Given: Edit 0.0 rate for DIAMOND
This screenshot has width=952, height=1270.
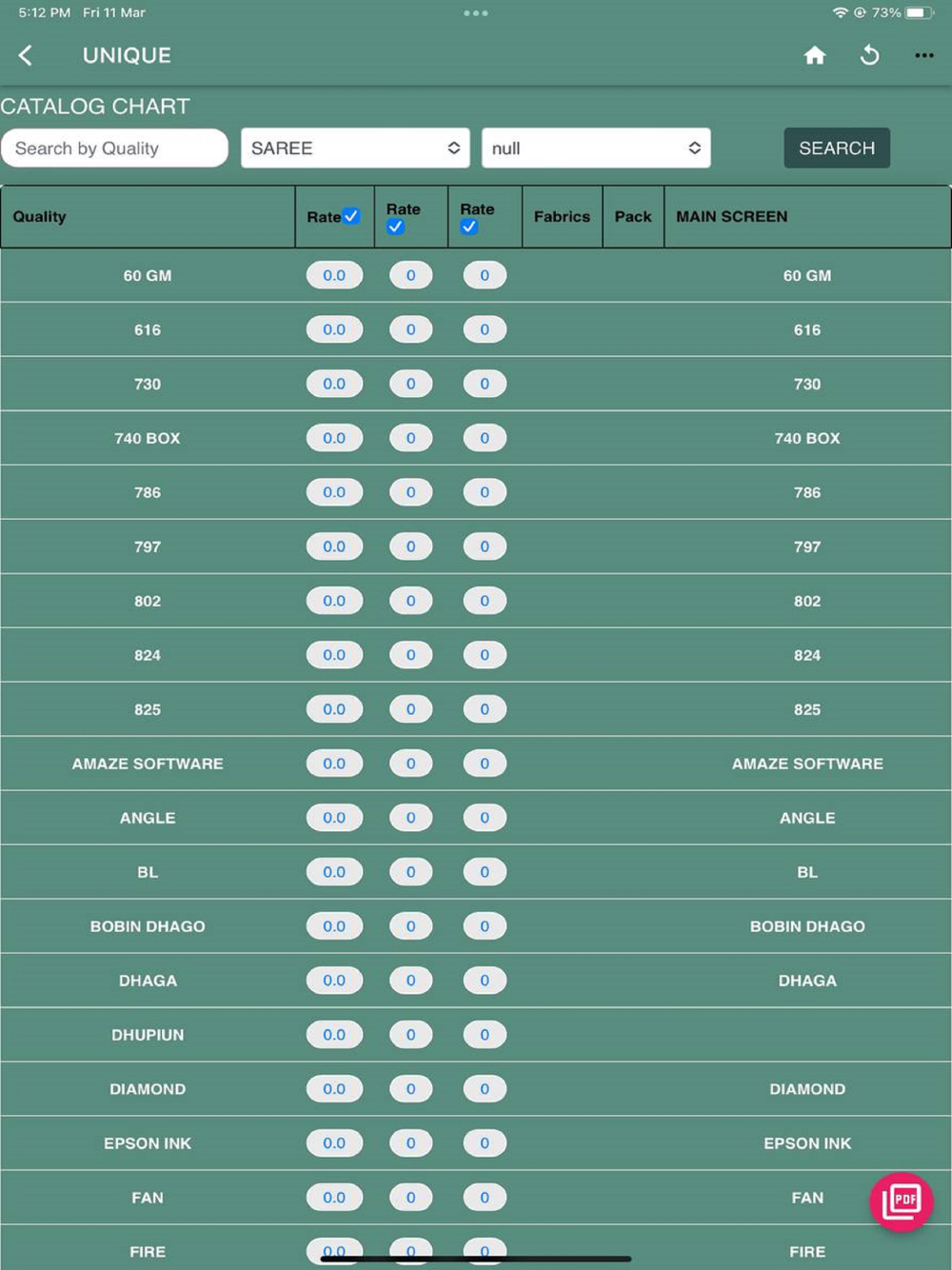Looking at the screenshot, I should [334, 1089].
